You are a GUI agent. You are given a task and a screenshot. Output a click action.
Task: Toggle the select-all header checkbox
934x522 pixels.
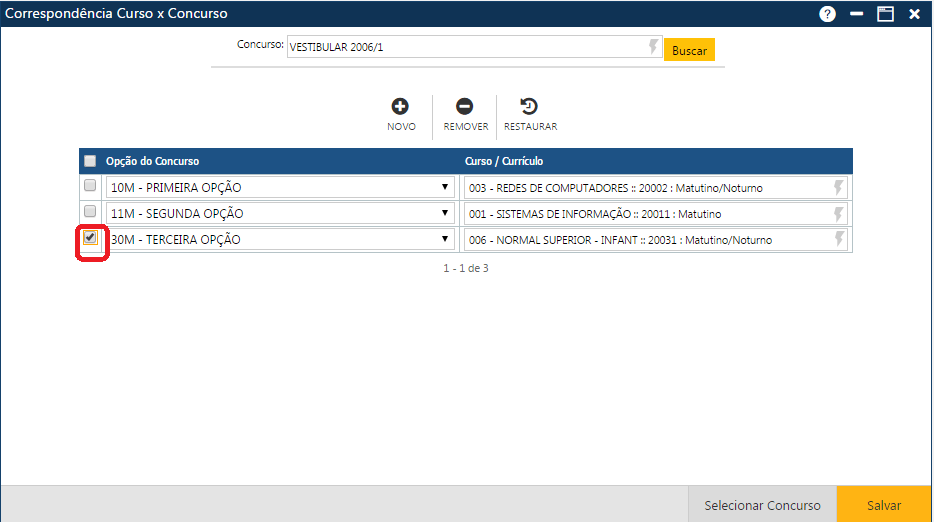[90, 161]
